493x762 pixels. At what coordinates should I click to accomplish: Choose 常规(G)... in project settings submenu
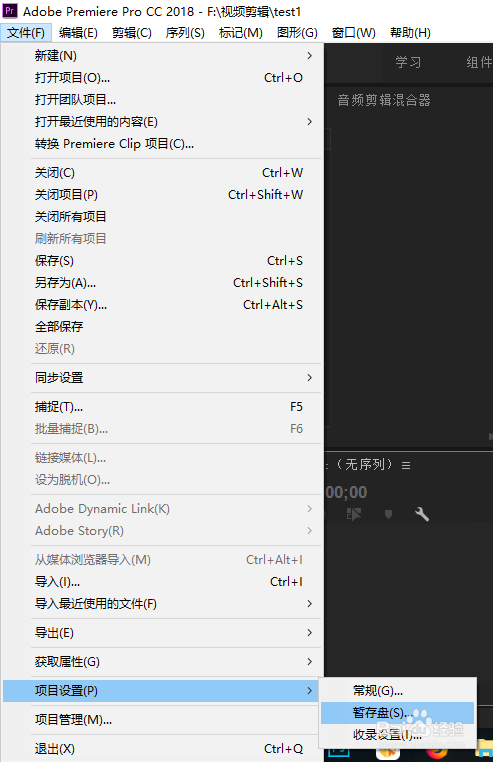pyautogui.click(x=397, y=691)
